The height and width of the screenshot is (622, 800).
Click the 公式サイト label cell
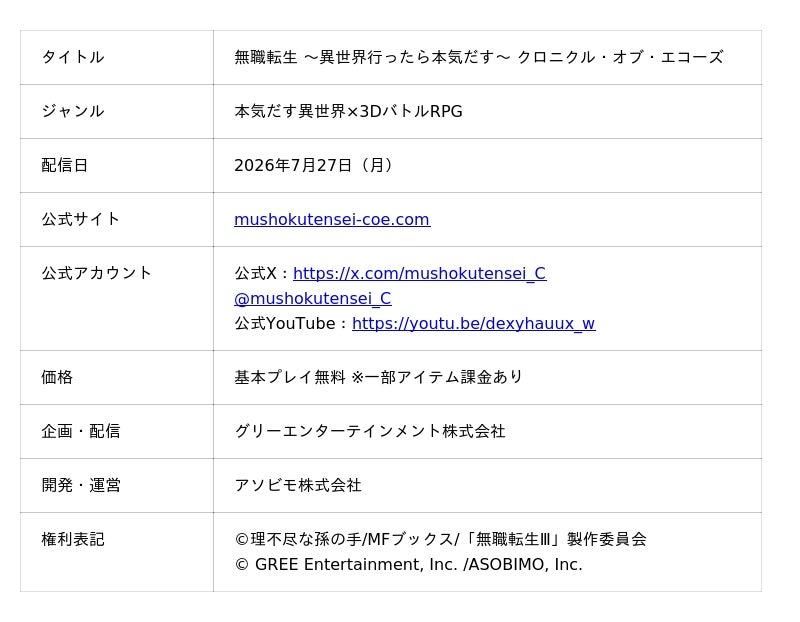point(117,219)
